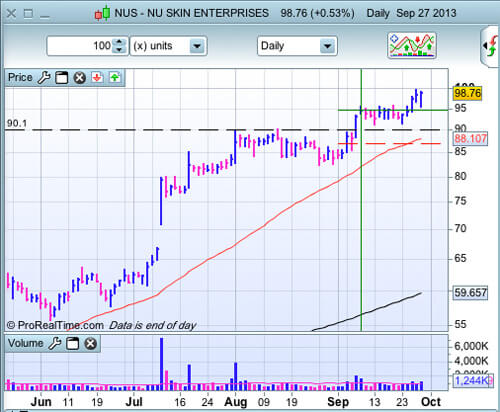
Task: Click the 88.107 moving average label
Action: click(470, 138)
